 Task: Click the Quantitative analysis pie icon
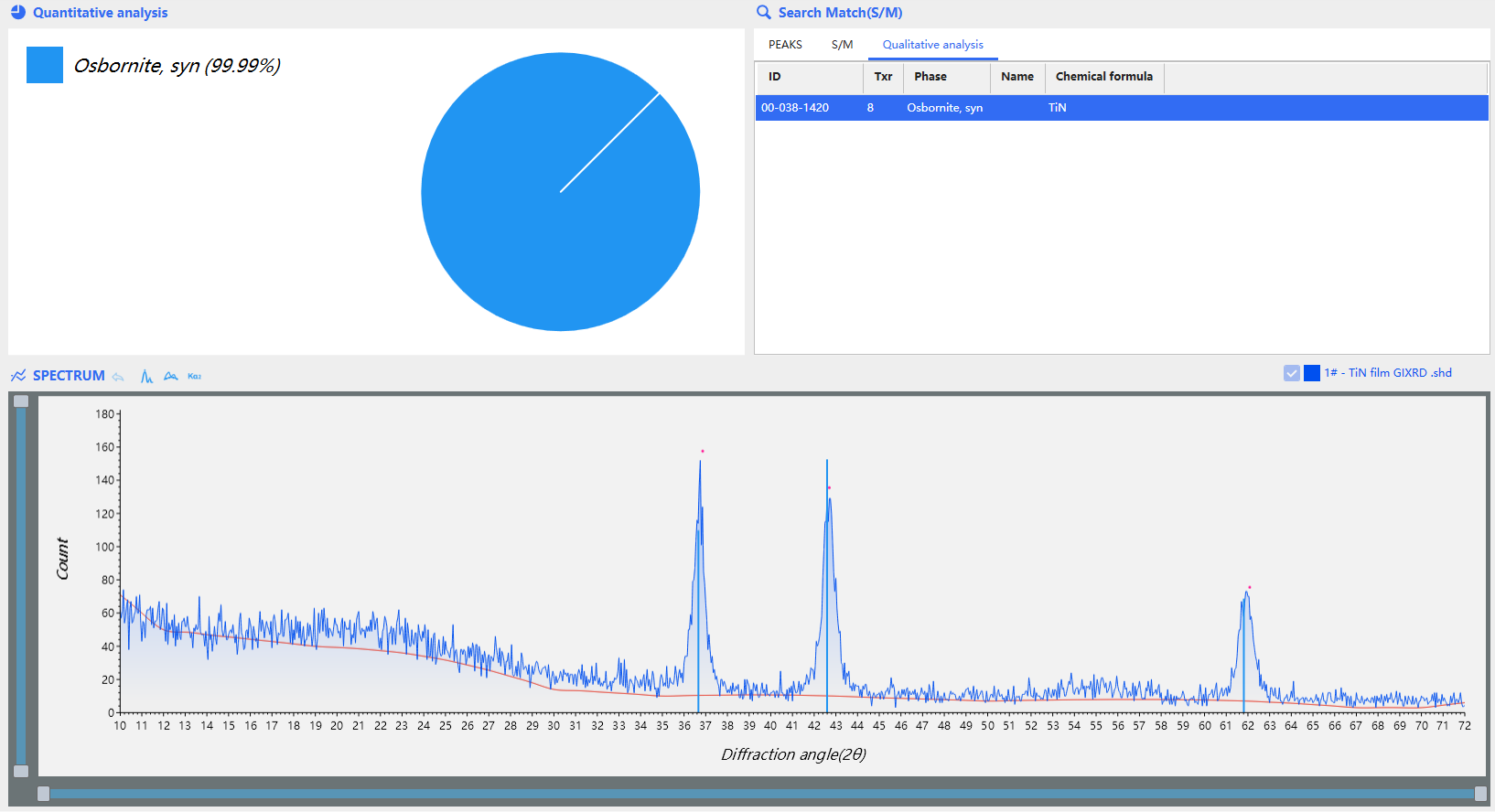click(x=18, y=13)
